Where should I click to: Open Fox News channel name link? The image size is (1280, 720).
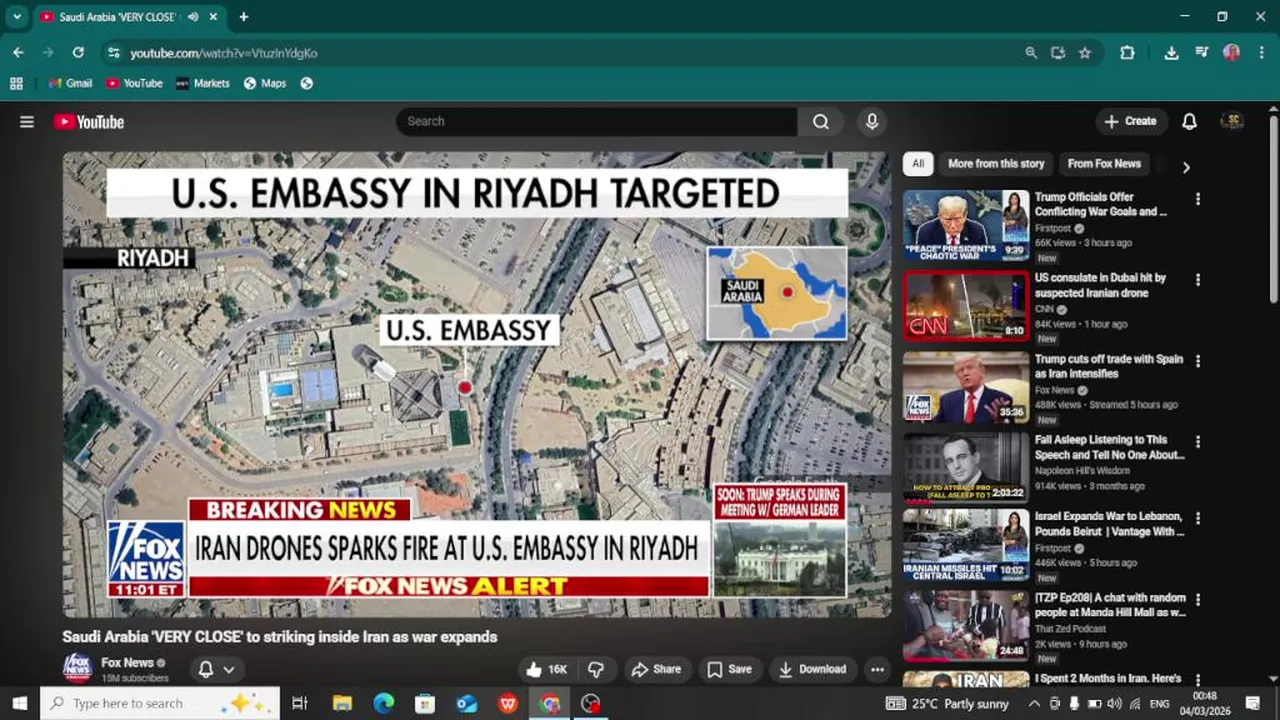point(127,663)
